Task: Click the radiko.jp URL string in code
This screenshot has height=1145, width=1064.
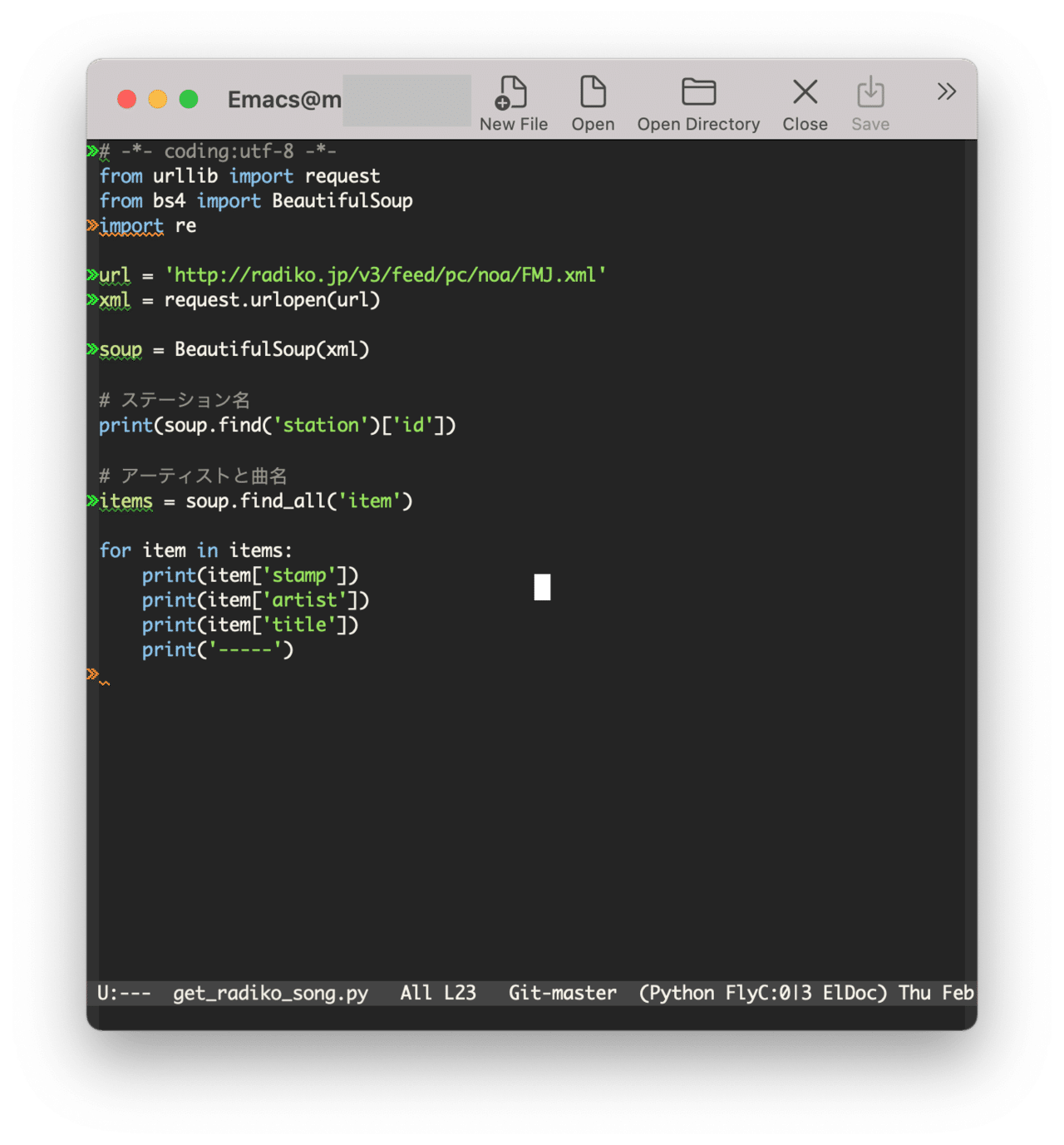Action: [x=384, y=274]
